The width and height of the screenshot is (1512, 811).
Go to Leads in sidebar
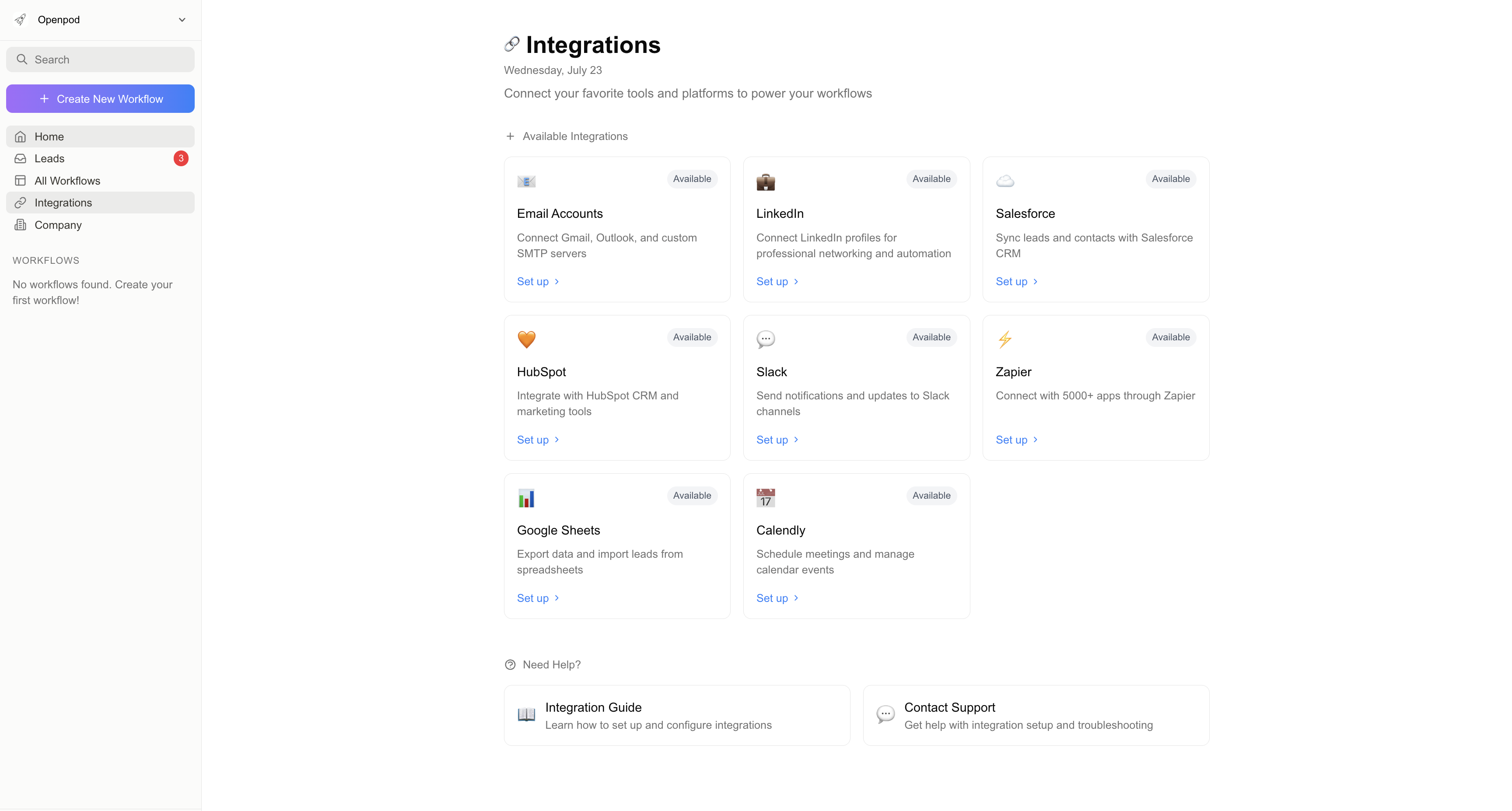tap(49, 158)
